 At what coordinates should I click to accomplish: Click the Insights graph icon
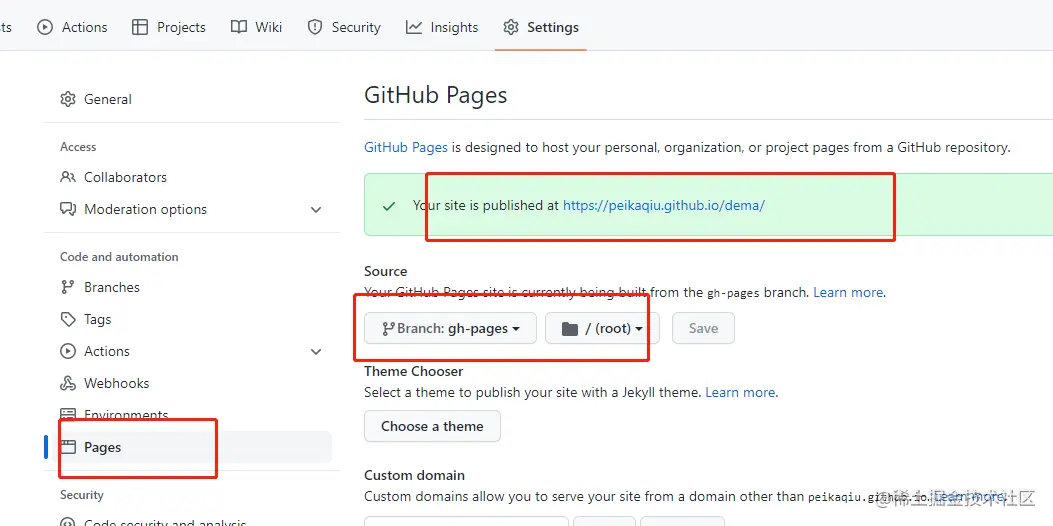(x=414, y=28)
